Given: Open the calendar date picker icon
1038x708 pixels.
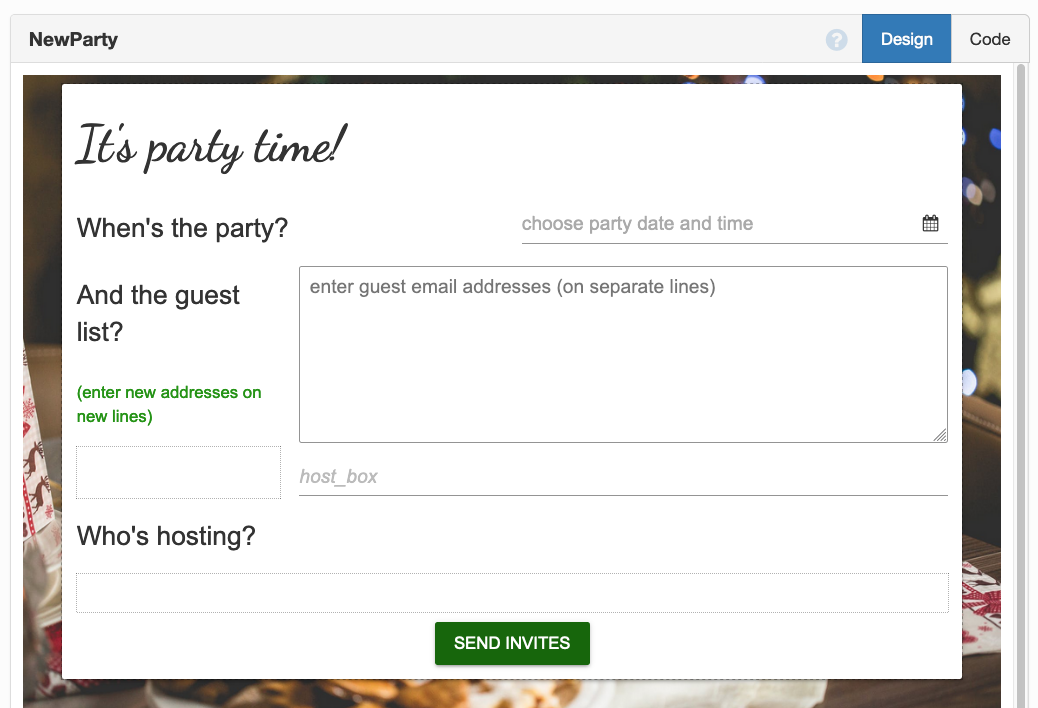Looking at the screenshot, I should click(930, 224).
